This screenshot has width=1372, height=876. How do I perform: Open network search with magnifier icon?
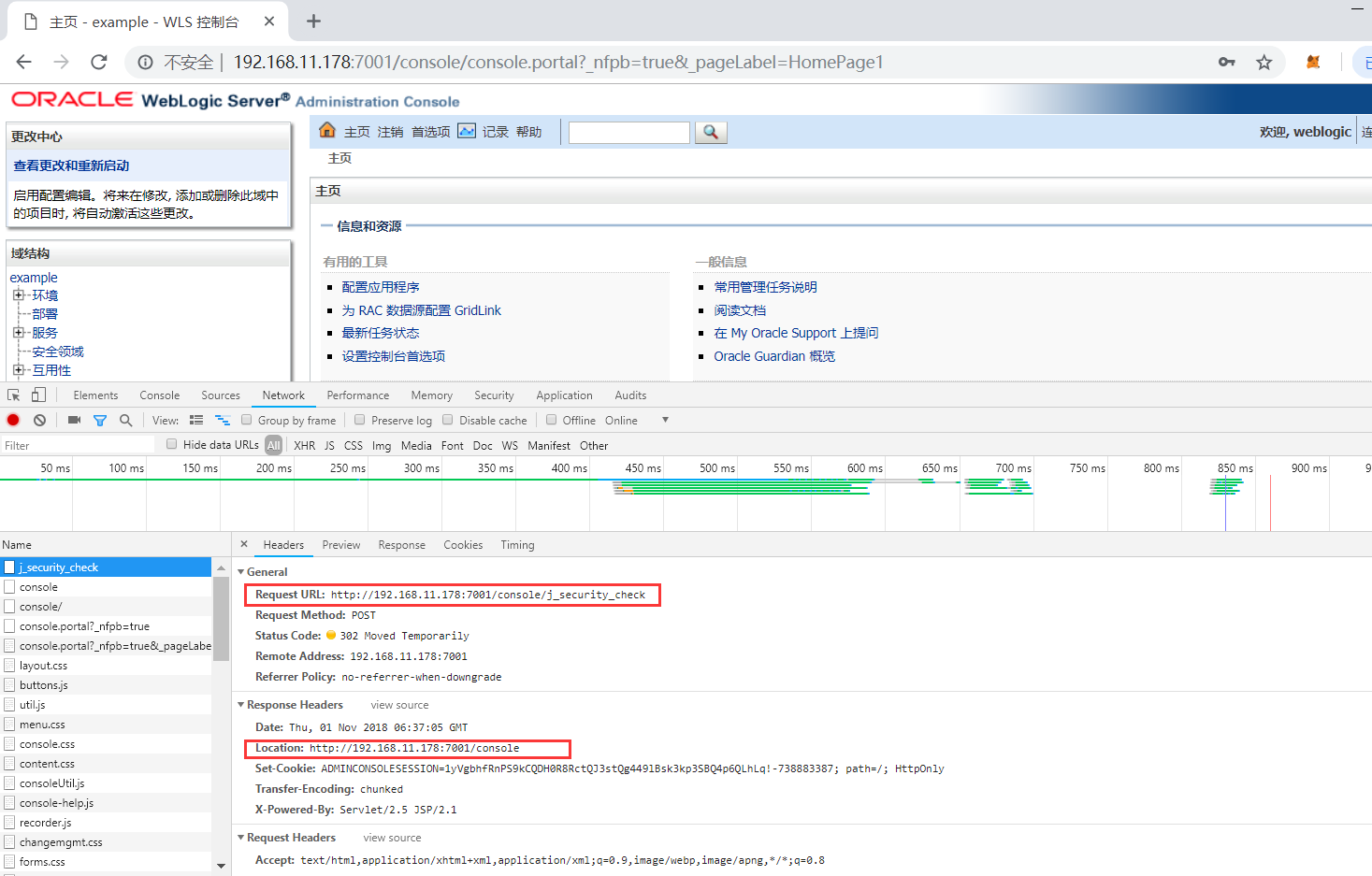pos(125,421)
